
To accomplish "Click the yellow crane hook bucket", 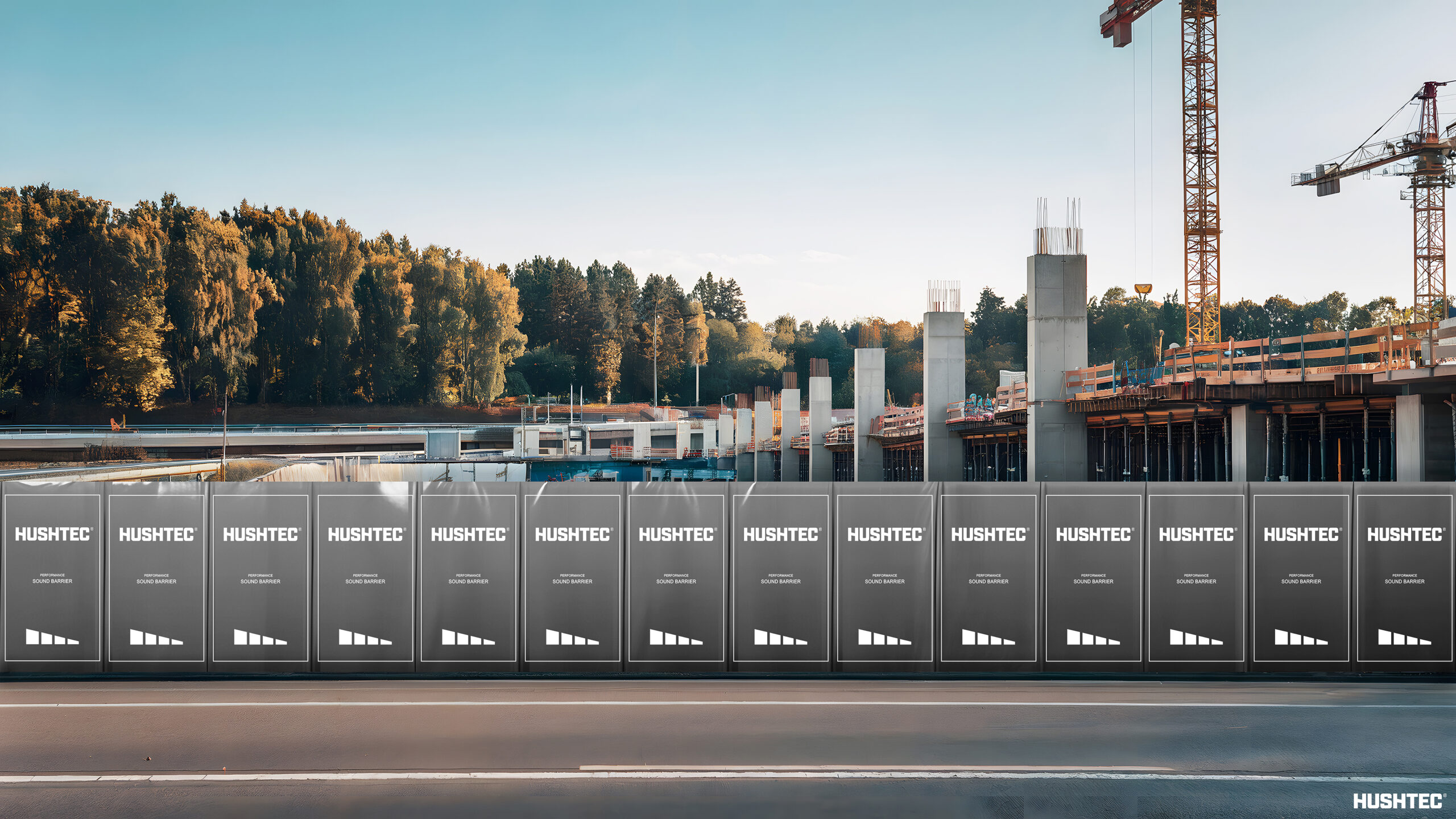I will [x=1143, y=289].
